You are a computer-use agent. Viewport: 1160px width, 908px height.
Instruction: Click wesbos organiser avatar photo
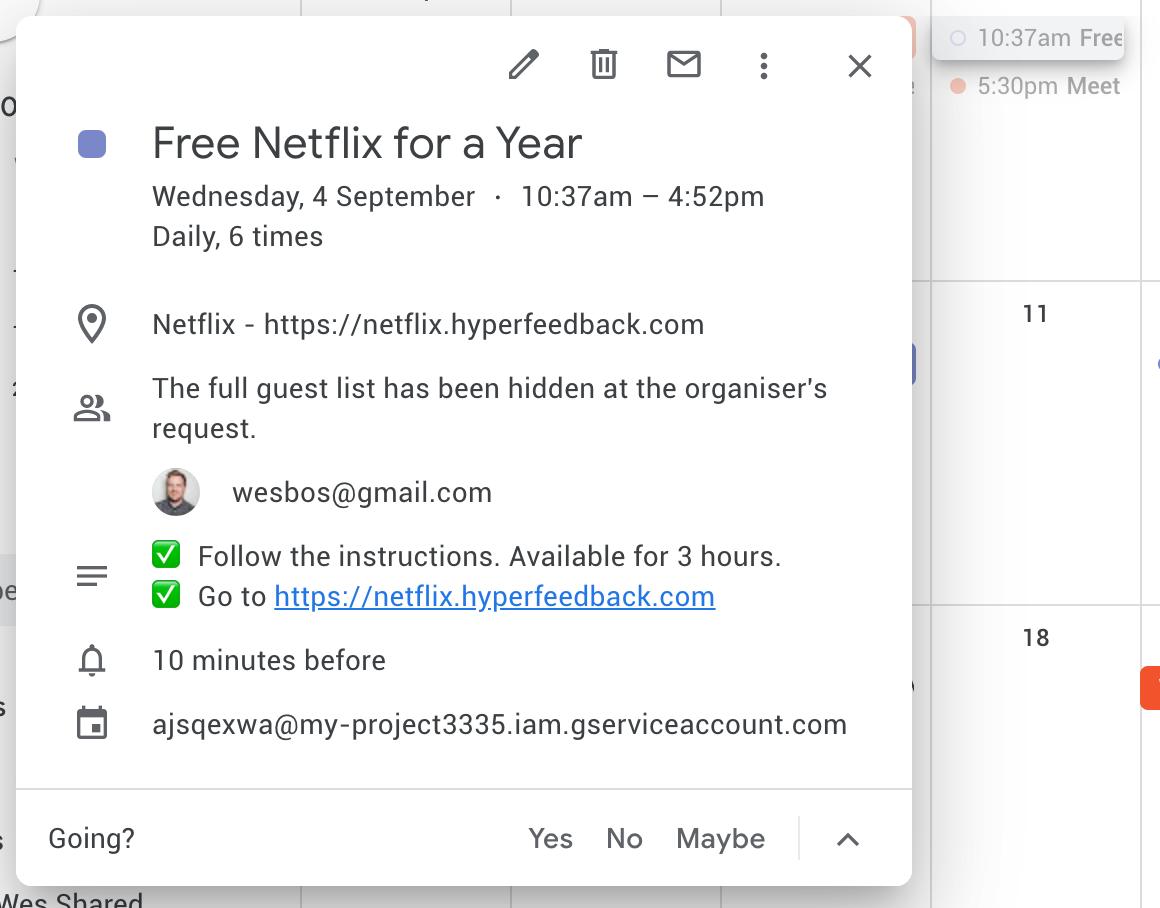(176, 492)
